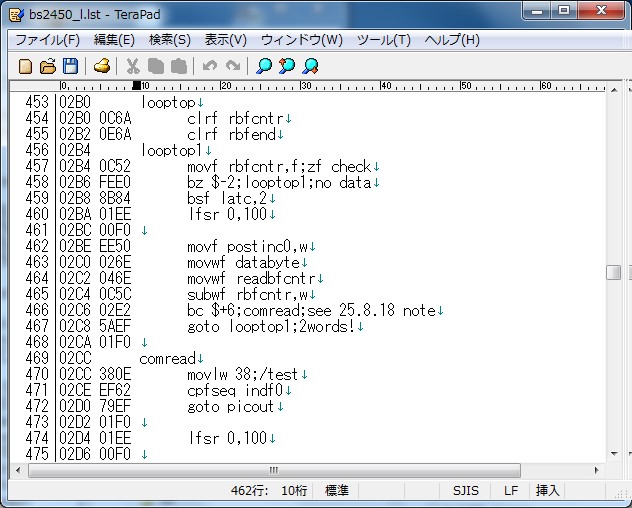Click the TeraPad title bar application icon
The image size is (632, 508).
coord(17,15)
